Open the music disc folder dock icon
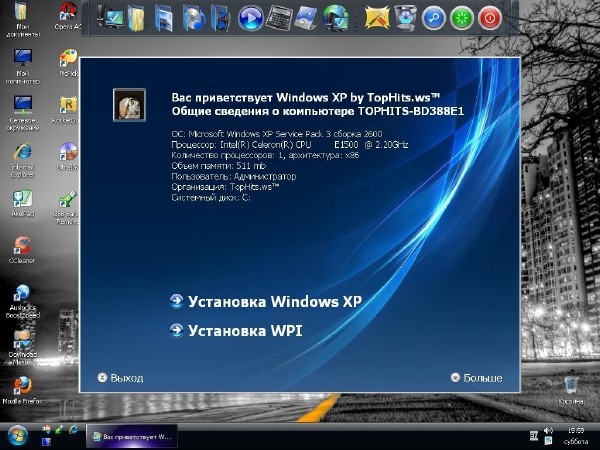This screenshot has width=600, height=450. point(194,18)
